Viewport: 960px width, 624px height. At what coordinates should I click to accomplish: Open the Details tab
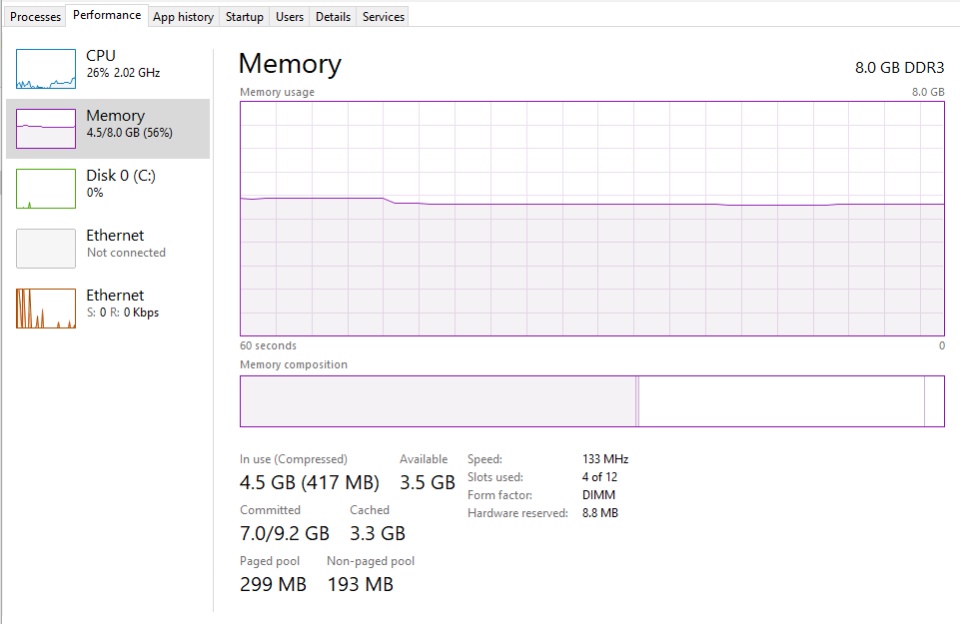point(333,17)
